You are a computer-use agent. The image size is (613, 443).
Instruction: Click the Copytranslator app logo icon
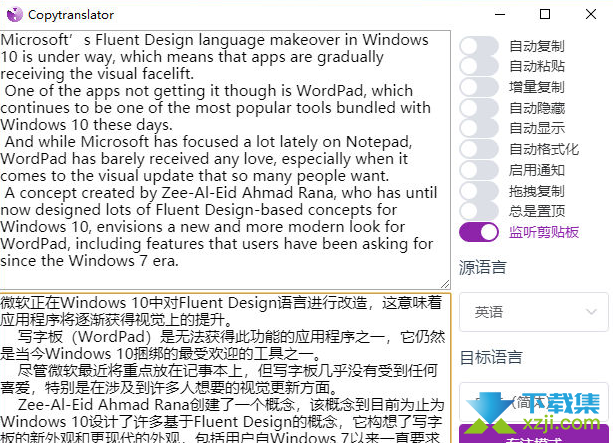pyautogui.click(x=15, y=15)
